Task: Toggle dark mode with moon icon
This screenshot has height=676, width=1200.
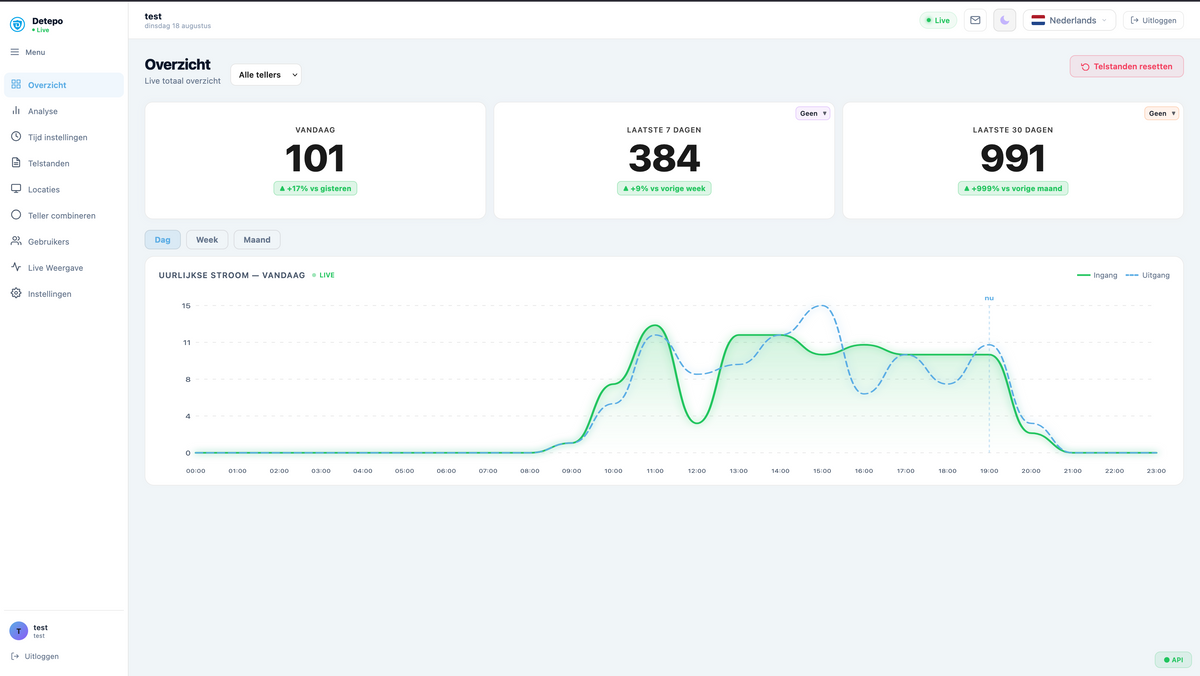Action: coord(1005,20)
